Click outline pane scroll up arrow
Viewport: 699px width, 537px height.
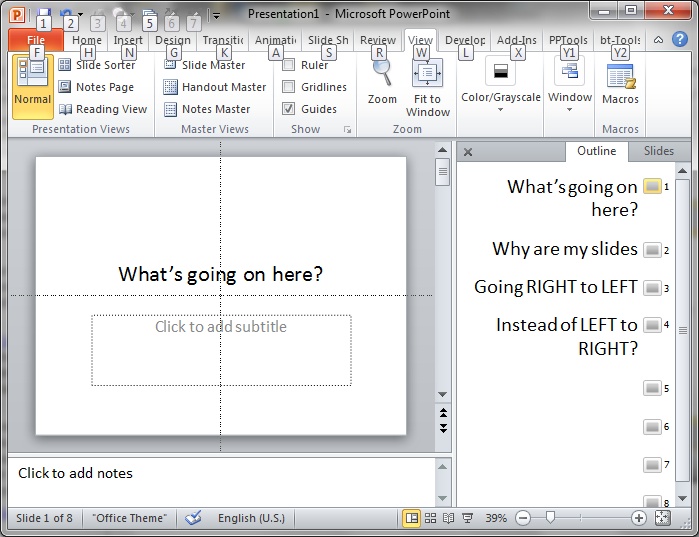(683, 171)
